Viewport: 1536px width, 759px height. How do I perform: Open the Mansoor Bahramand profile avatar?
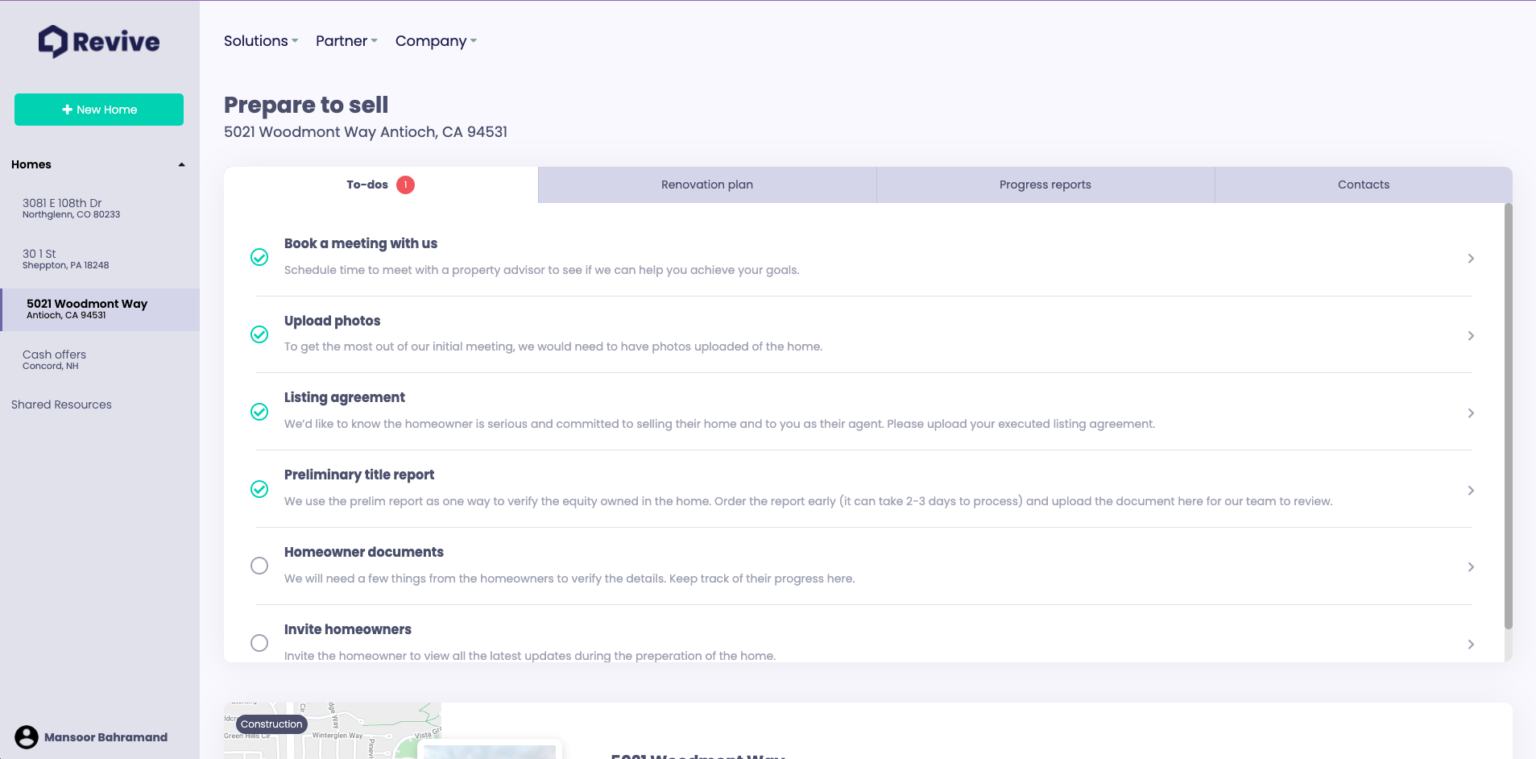click(x=27, y=737)
